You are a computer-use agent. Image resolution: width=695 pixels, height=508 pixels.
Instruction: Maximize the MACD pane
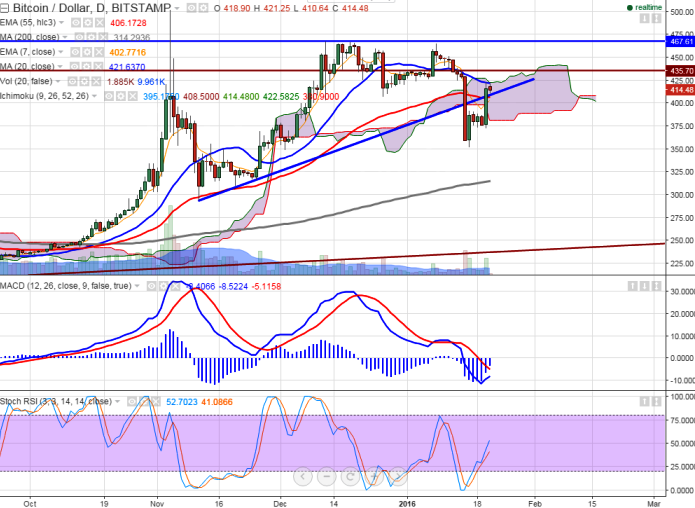656,286
